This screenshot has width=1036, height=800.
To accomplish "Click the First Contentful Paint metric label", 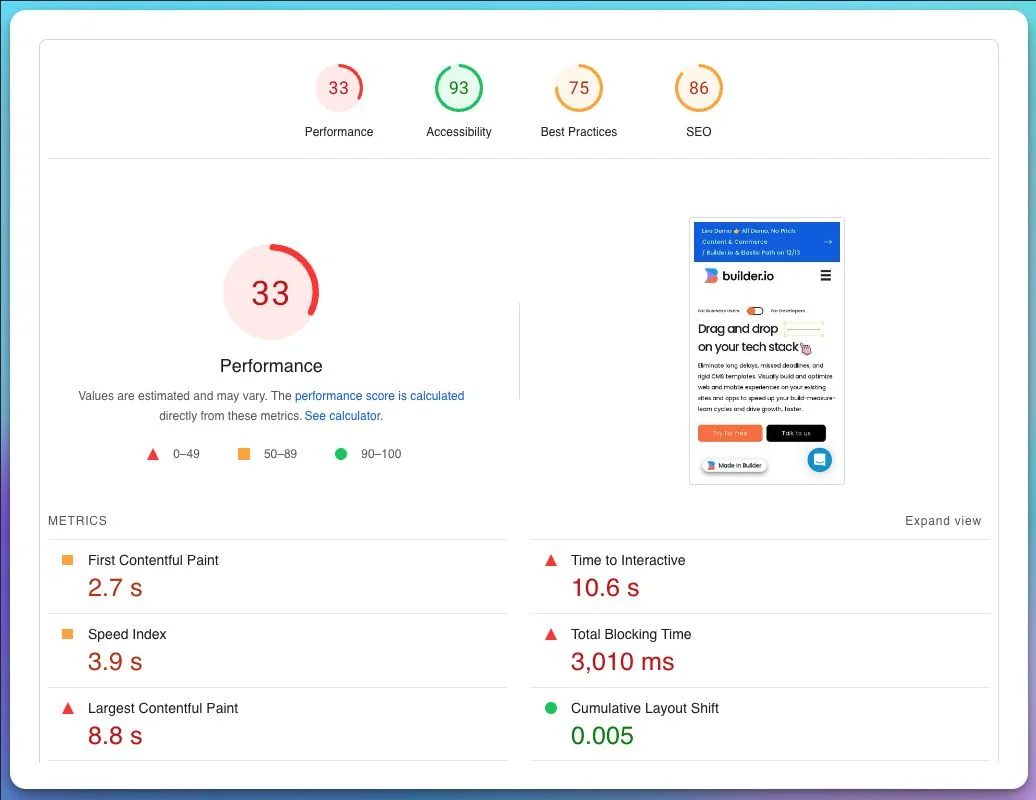I will coord(153,560).
